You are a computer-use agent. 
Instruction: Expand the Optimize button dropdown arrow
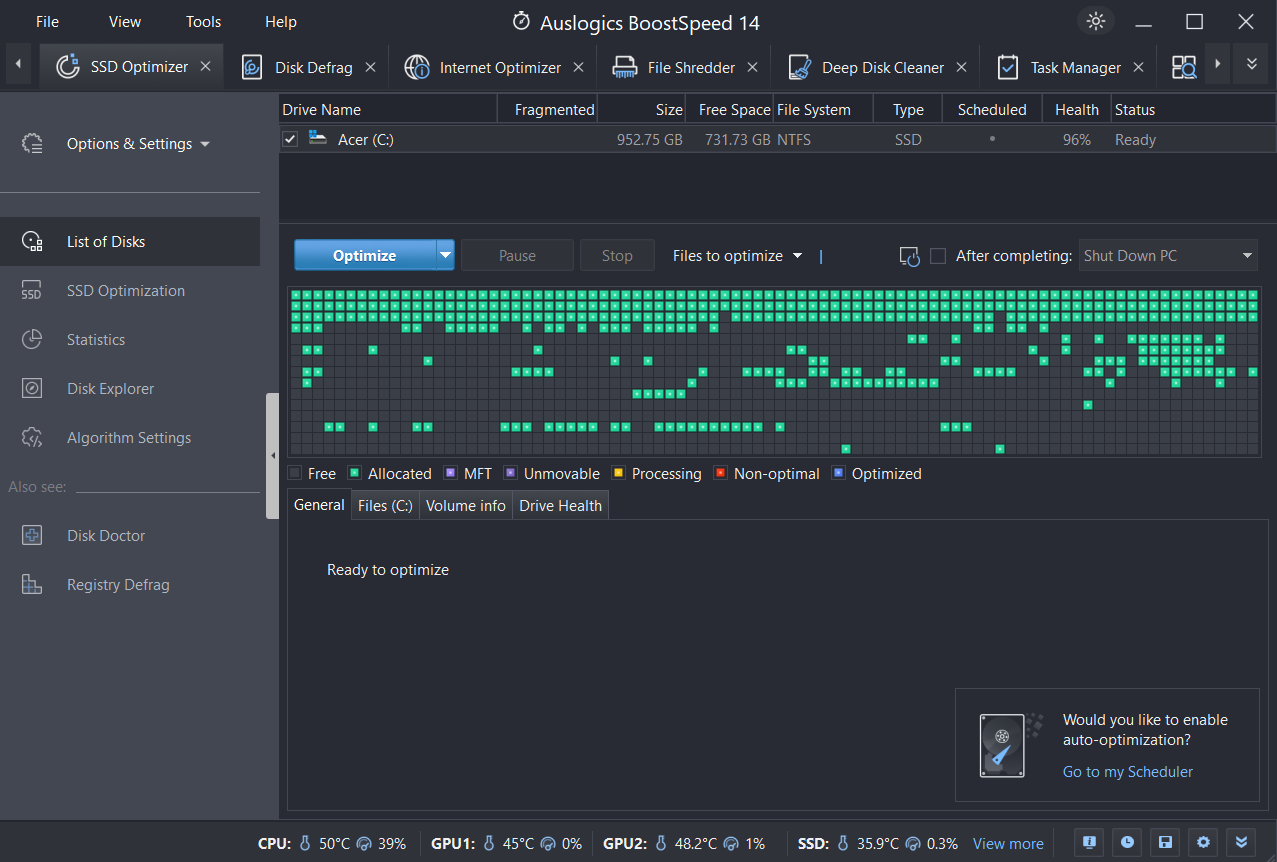coord(444,255)
